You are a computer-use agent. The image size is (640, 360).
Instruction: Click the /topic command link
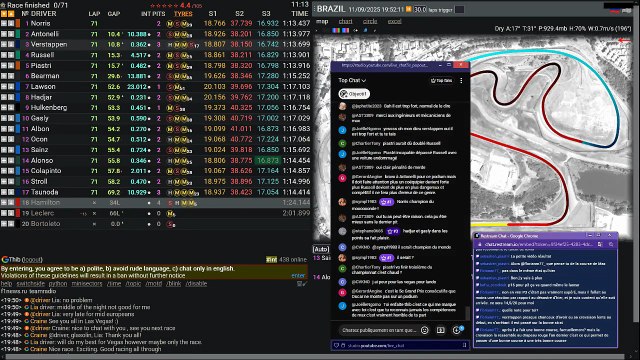tap(133, 284)
